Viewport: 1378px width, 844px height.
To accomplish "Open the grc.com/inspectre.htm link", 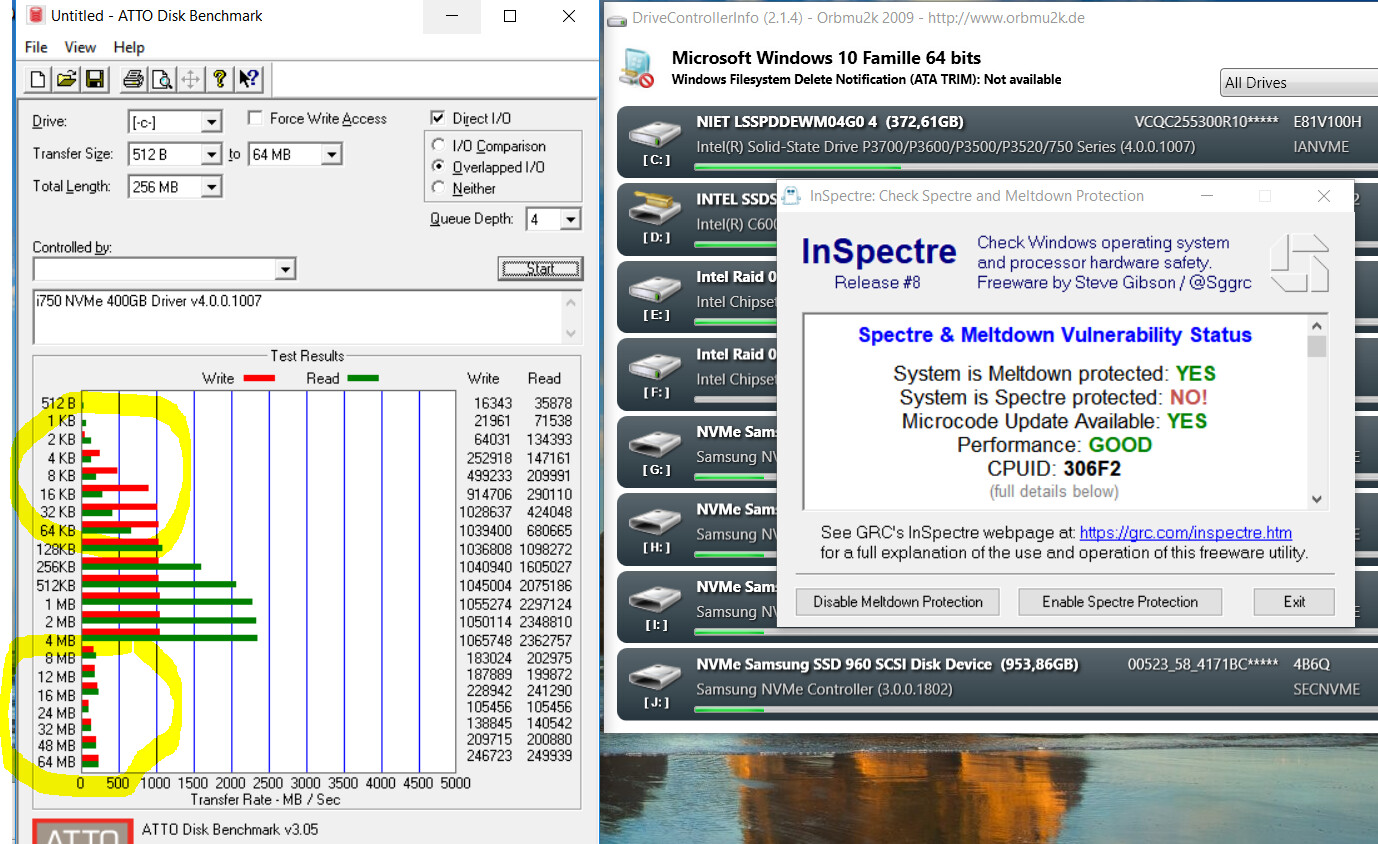I will (1186, 533).
